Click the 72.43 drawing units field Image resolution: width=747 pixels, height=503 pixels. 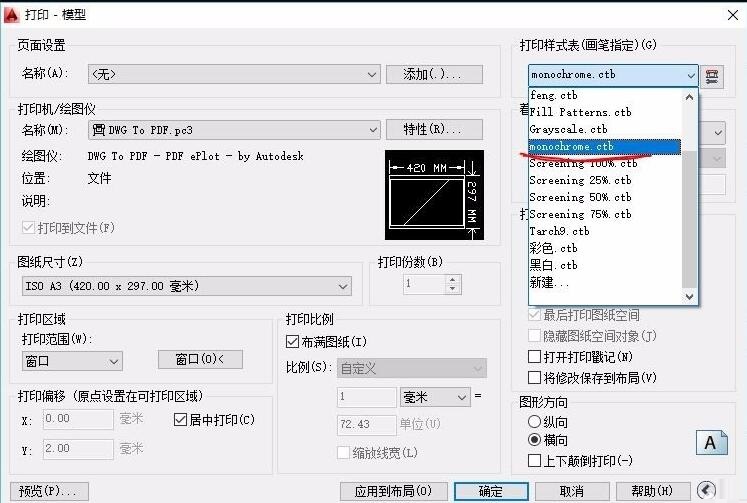[366, 424]
